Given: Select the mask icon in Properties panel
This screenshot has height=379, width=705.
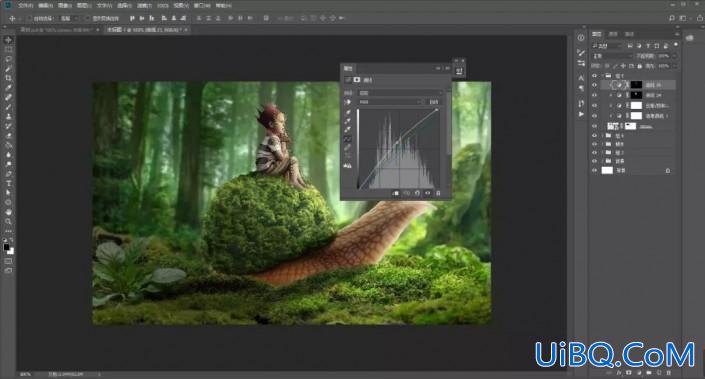Looking at the screenshot, I should (357, 80).
